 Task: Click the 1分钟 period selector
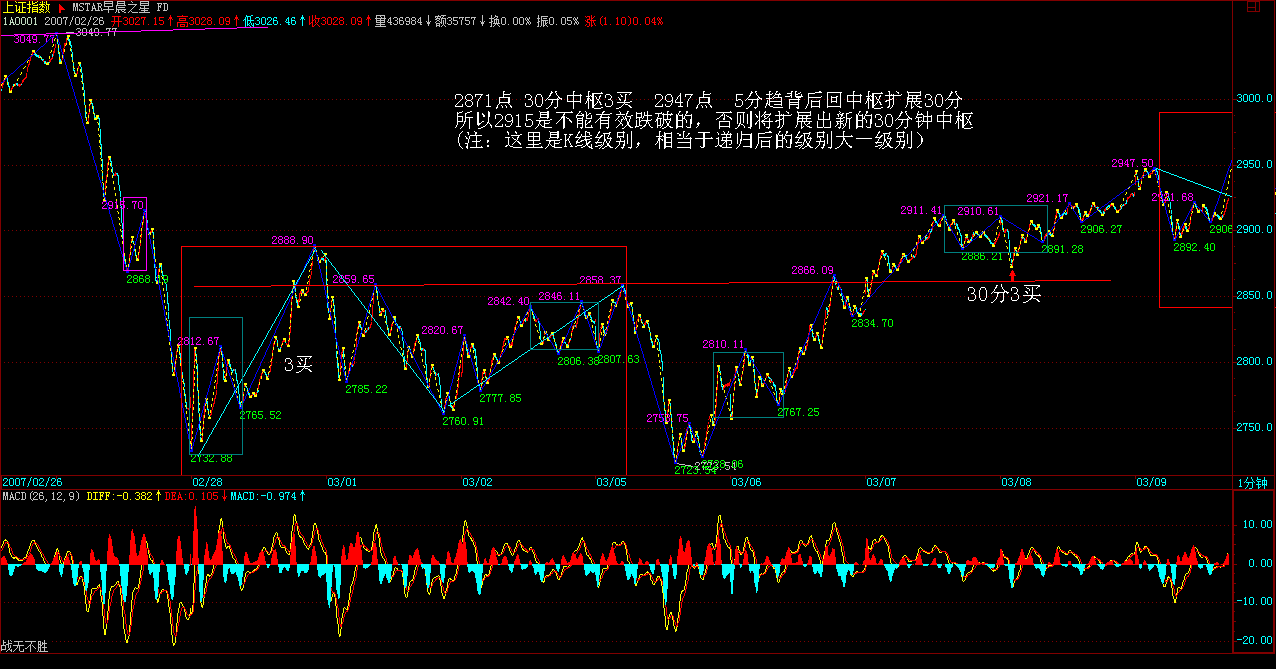click(1252, 482)
